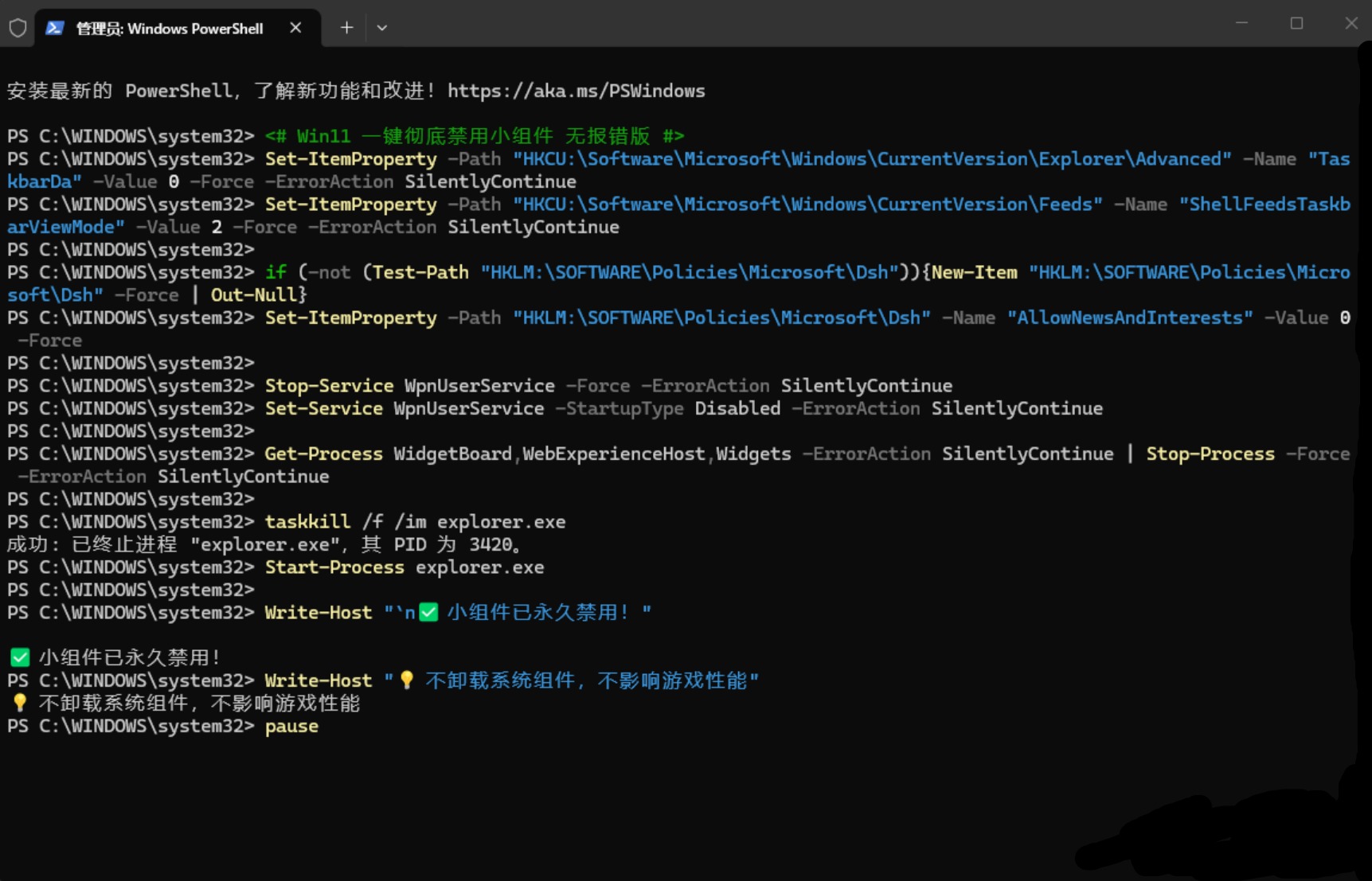Screen dimensions: 1372x881
Task: Maximize the terminal window
Action: (x=1296, y=23)
